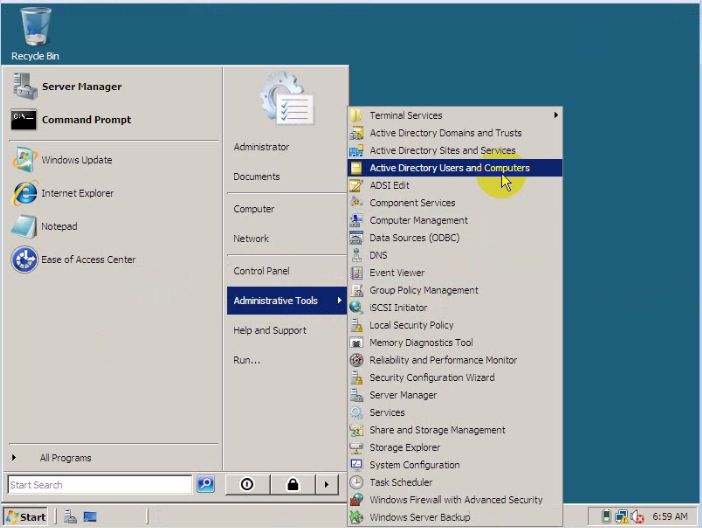Image resolution: width=702 pixels, height=528 pixels.
Task: Open Task Scheduler
Action: pyautogui.click(x=455, y=482)
